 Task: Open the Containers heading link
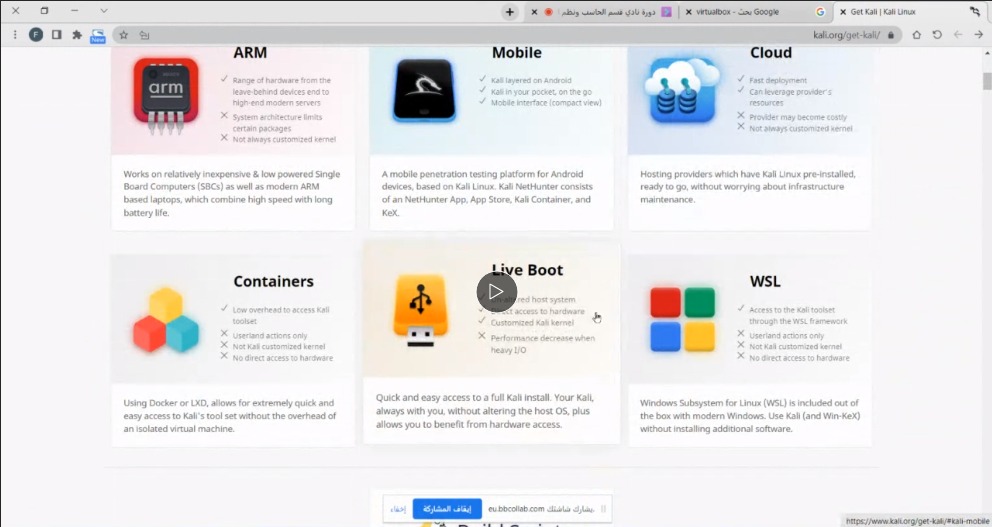click(273, 282)
